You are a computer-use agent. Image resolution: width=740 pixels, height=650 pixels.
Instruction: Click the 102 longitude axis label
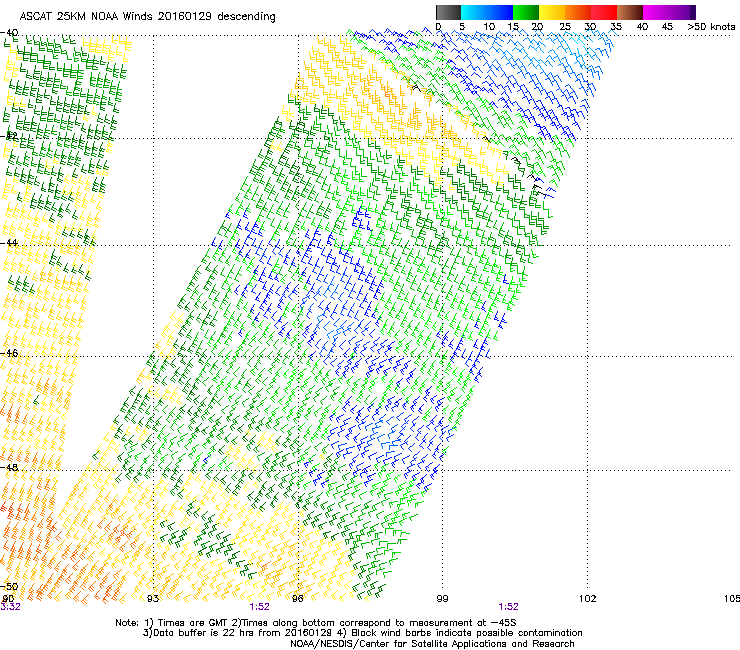point(587,599)
